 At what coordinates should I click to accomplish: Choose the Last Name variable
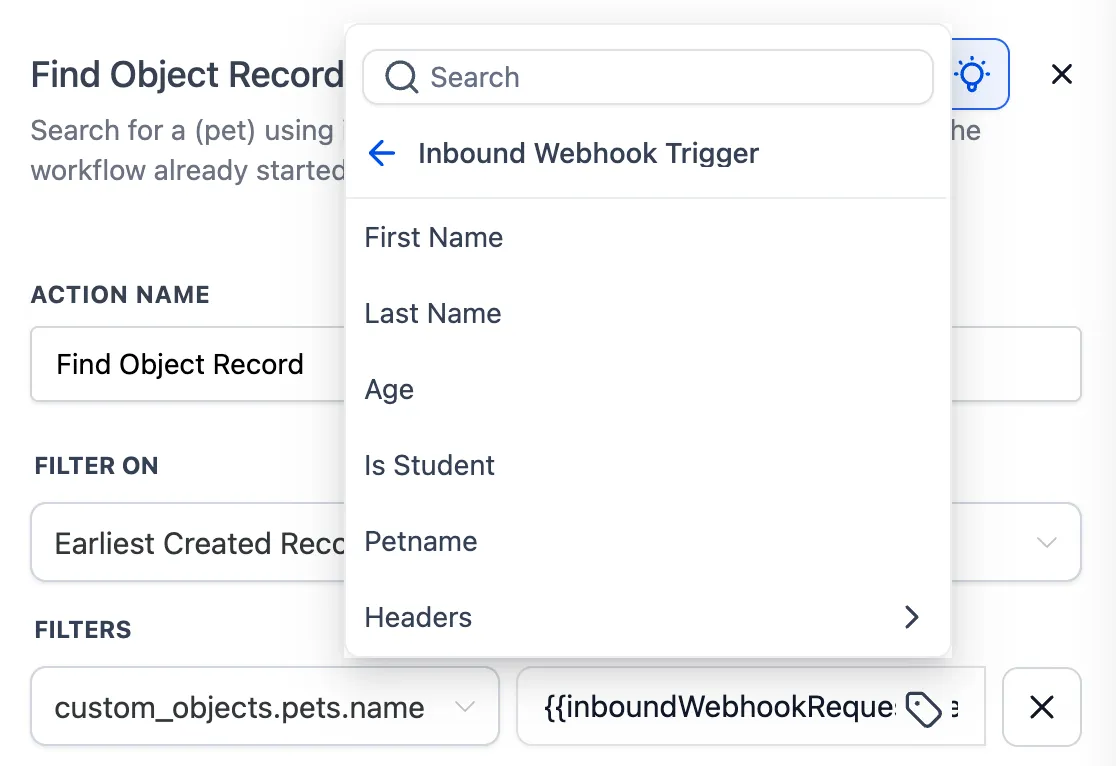(648, 313)
